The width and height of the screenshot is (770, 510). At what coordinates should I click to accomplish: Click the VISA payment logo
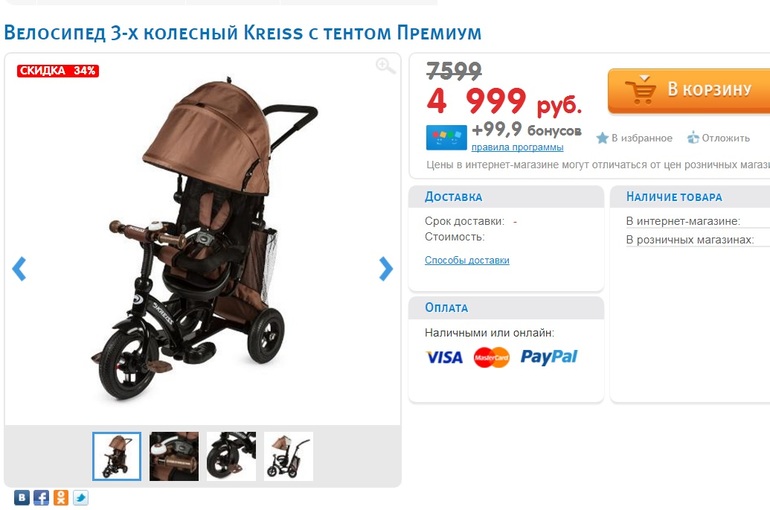[x=444, y=357]
